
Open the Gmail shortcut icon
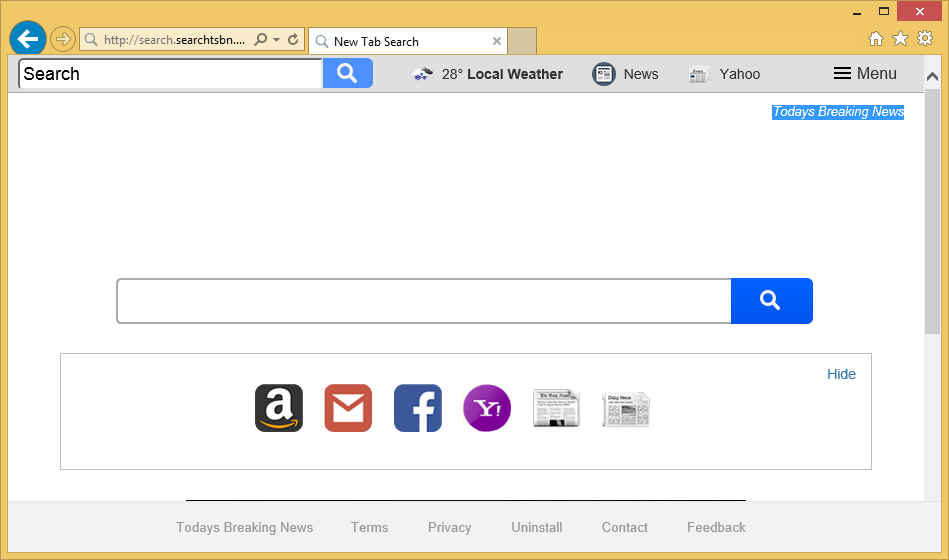tap(348, 408)
